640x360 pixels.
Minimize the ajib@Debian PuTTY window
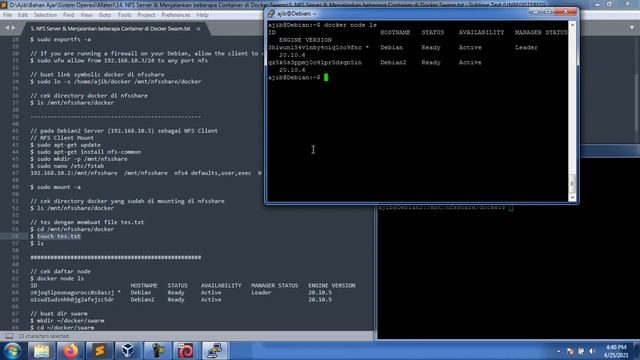[536, 12]
